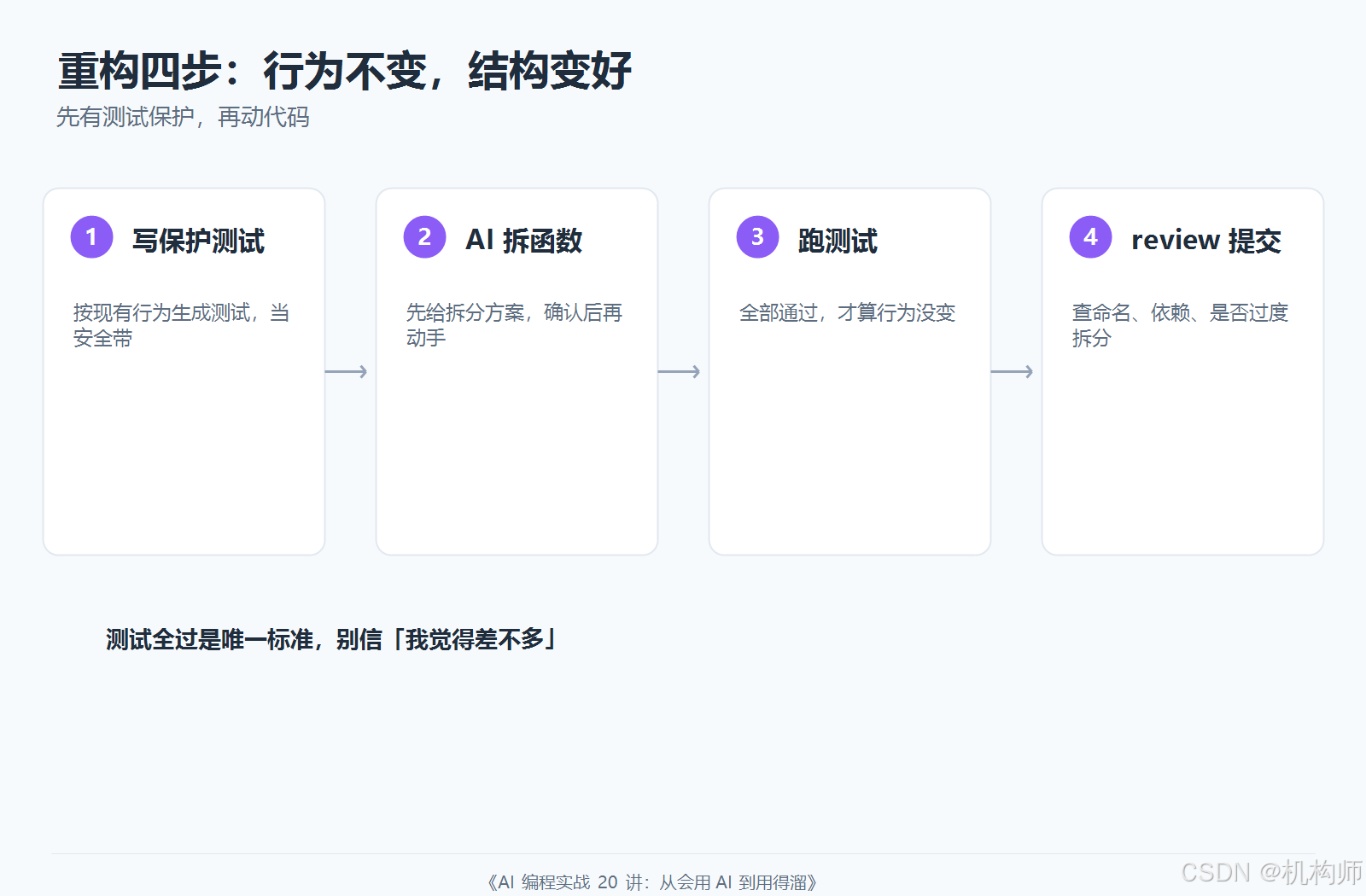Select the text 按现有行为生成测试，当安全带
1366x896 pixels.
181,325
